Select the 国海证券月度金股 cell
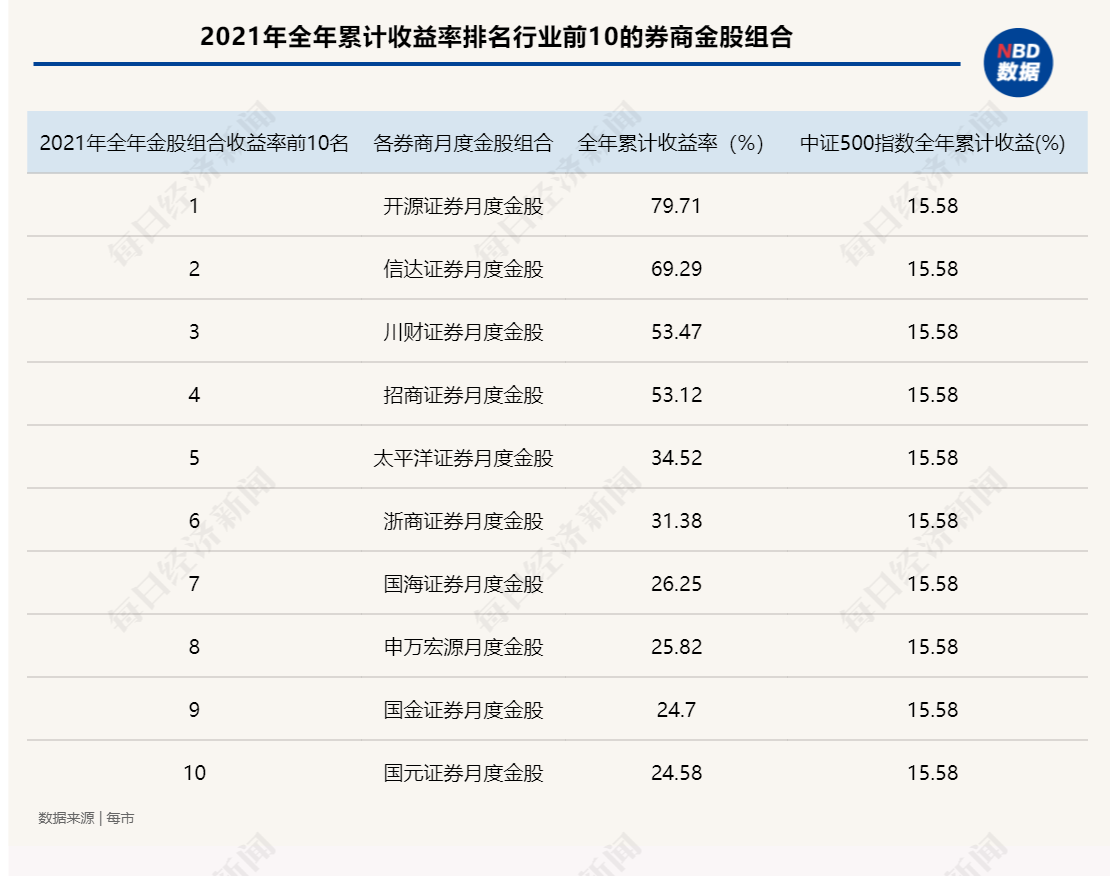The image size is (1110, 876). (463, 584)
